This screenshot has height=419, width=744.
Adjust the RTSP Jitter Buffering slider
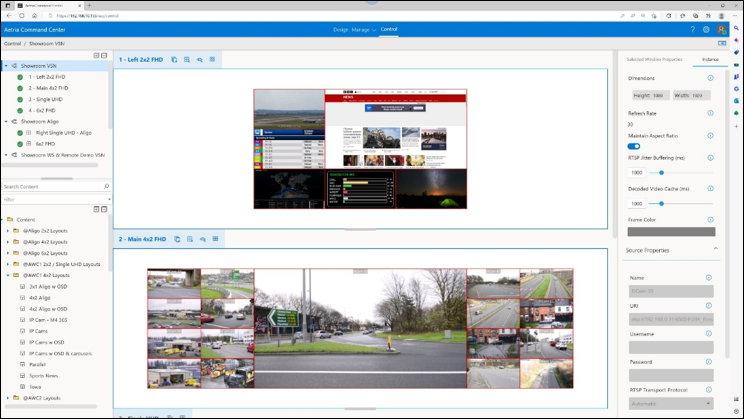pyautogui.click(x=662, y=172)
